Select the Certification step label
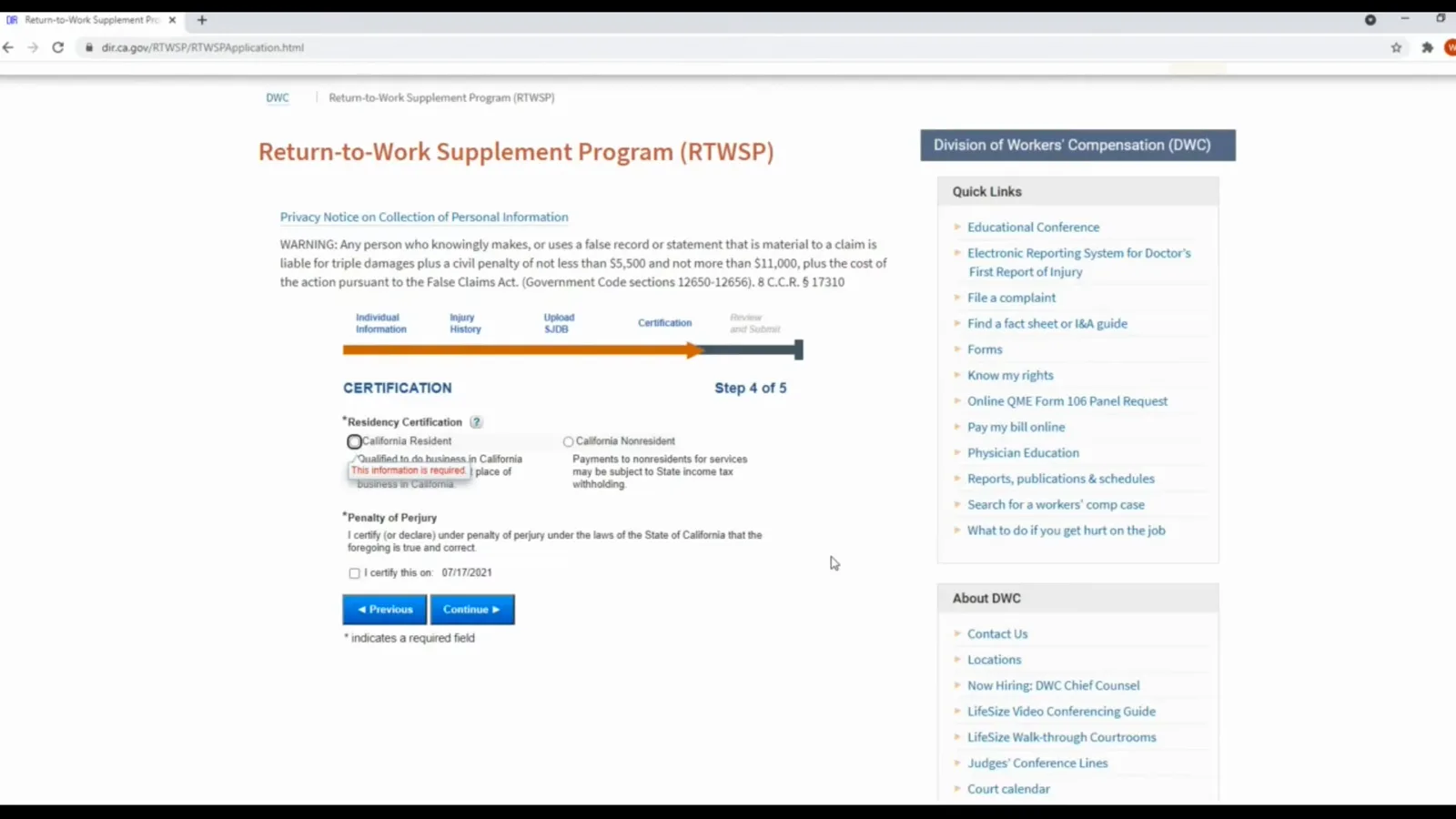This screenshot has width=1456, height=819. (664, 323)
